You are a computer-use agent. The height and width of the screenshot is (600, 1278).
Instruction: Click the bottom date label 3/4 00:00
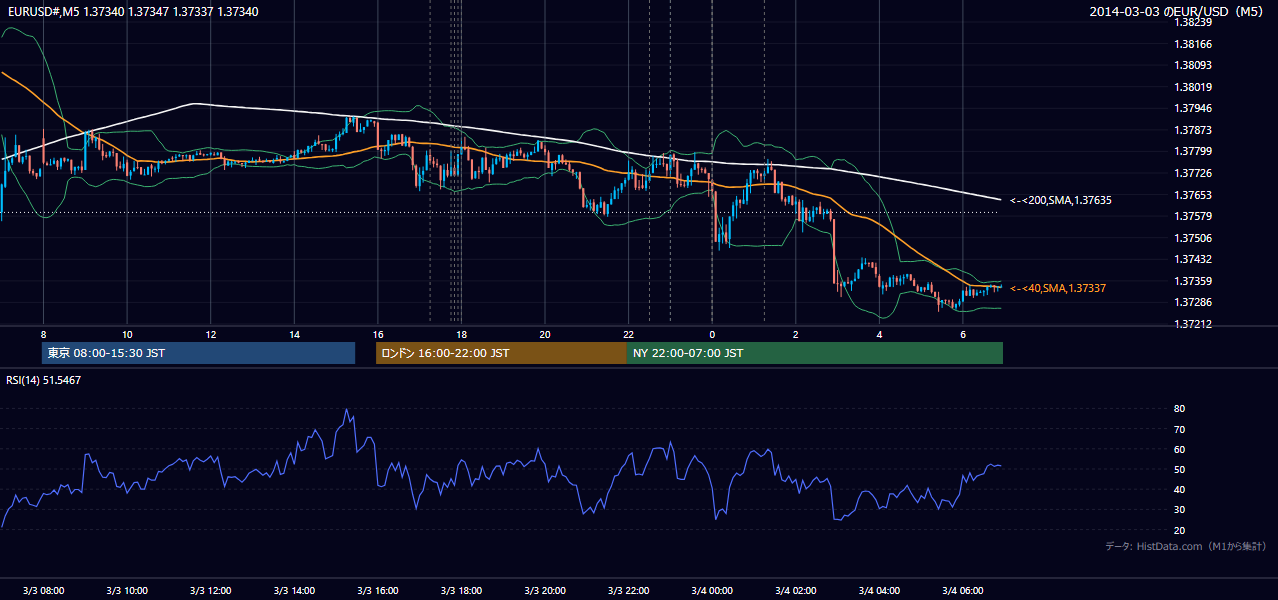(713, 590)
